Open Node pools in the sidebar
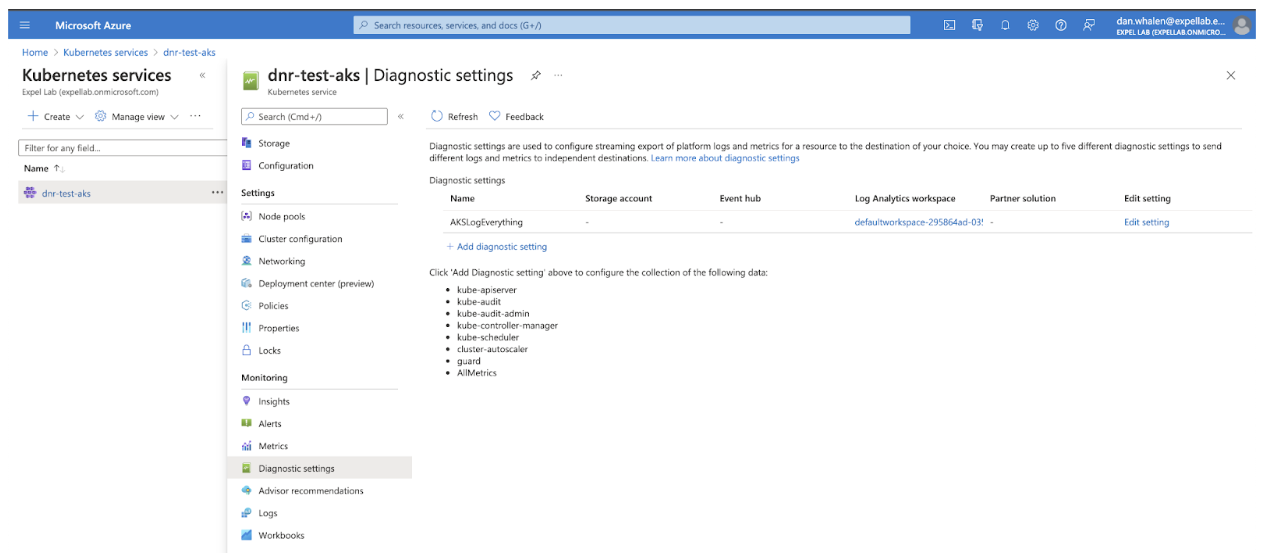 coord(281,216)
